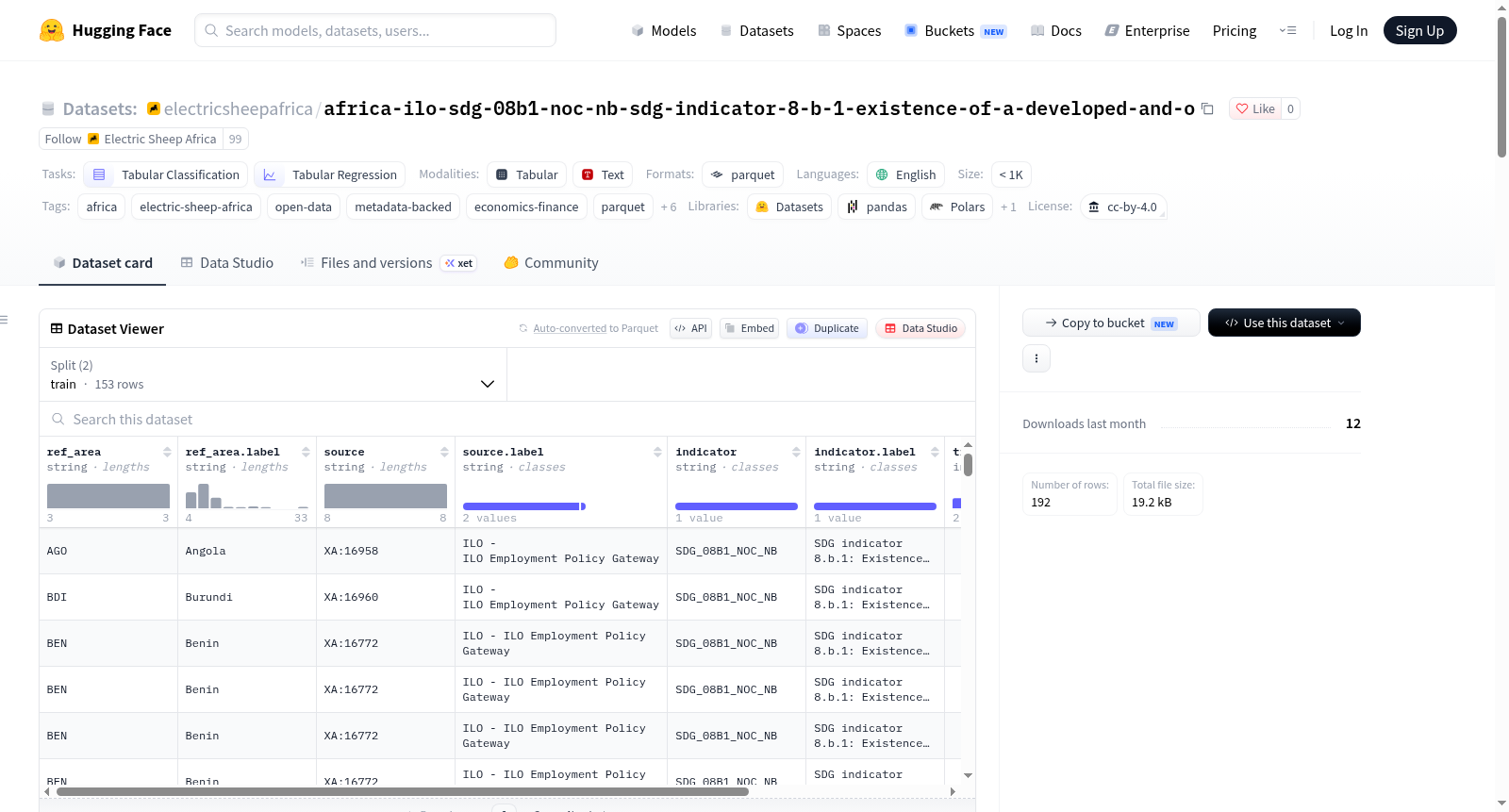Open the Pricing page

tap(1235, 30)
